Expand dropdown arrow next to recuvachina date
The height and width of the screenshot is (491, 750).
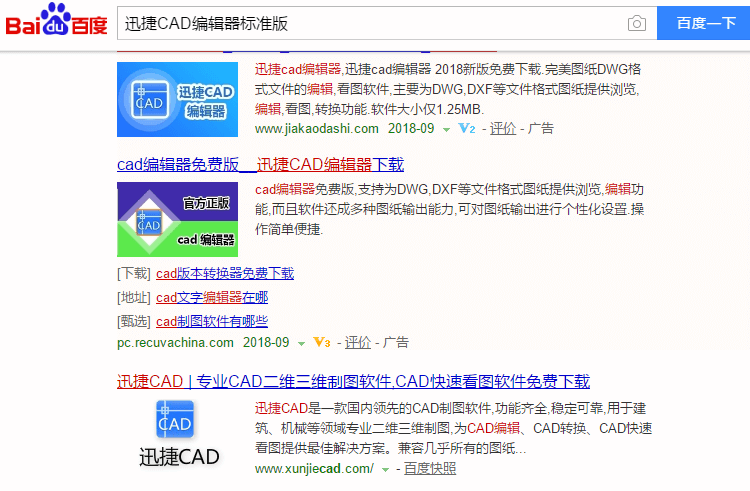point(301,344)
